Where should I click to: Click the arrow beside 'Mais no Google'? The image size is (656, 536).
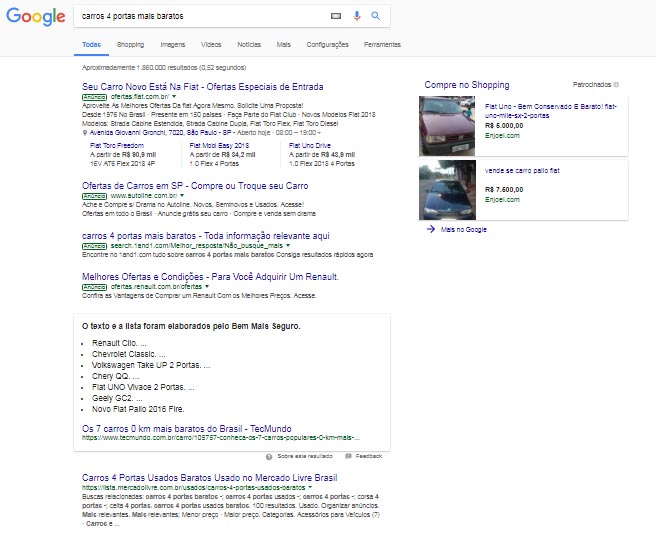tap(431, 229)
